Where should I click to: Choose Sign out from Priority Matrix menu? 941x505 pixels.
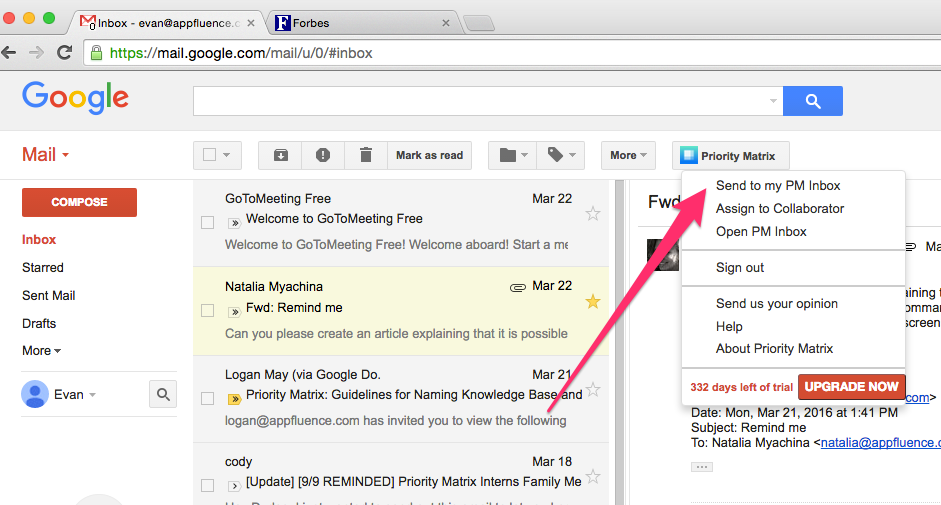[739, 267]
